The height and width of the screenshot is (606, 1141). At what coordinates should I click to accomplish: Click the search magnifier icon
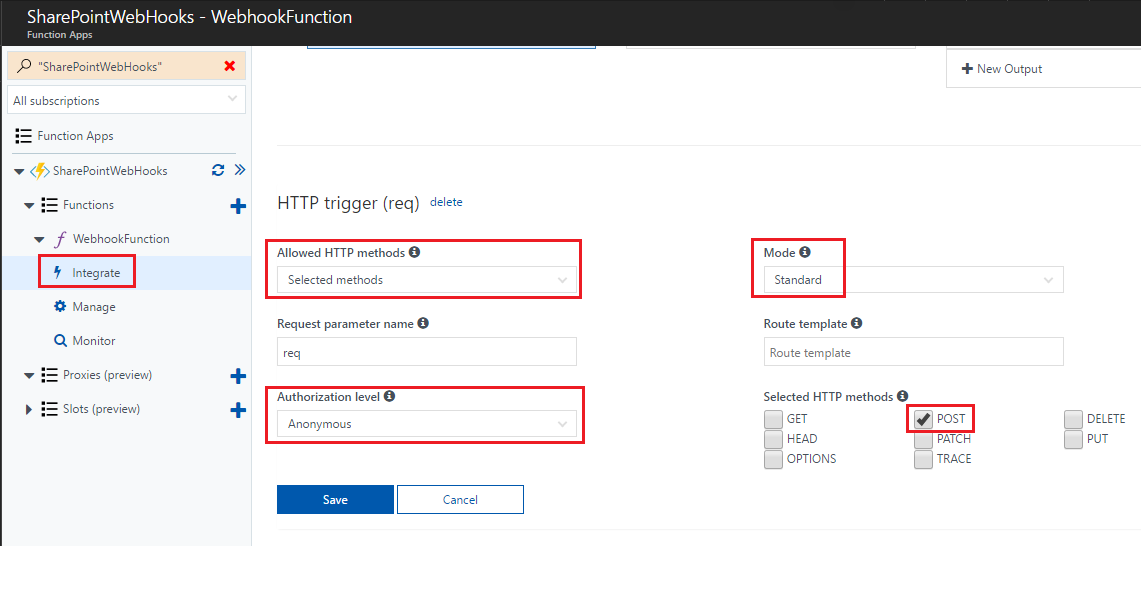click(24, 66)
